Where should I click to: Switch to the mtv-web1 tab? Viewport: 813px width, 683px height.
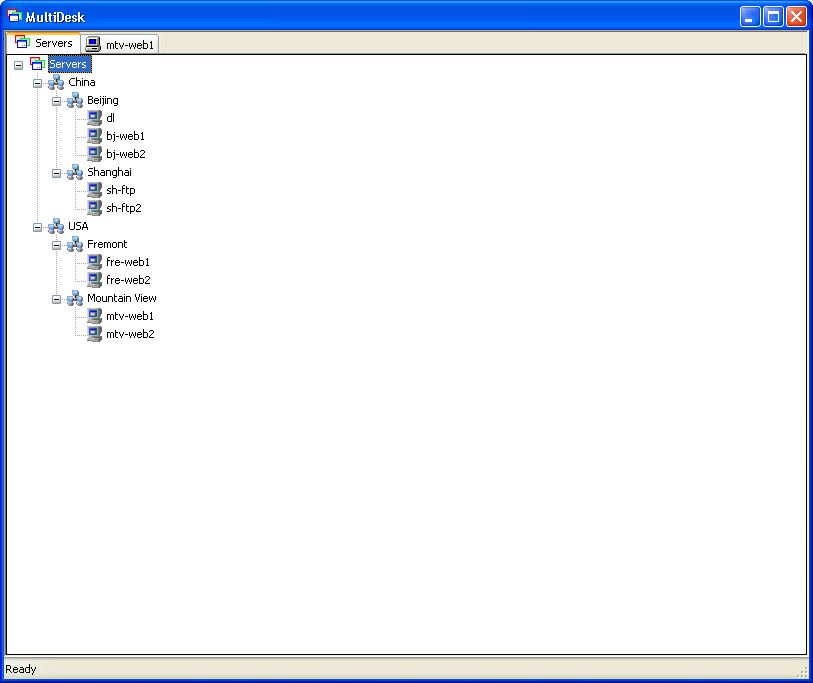[x=119, y=44]
